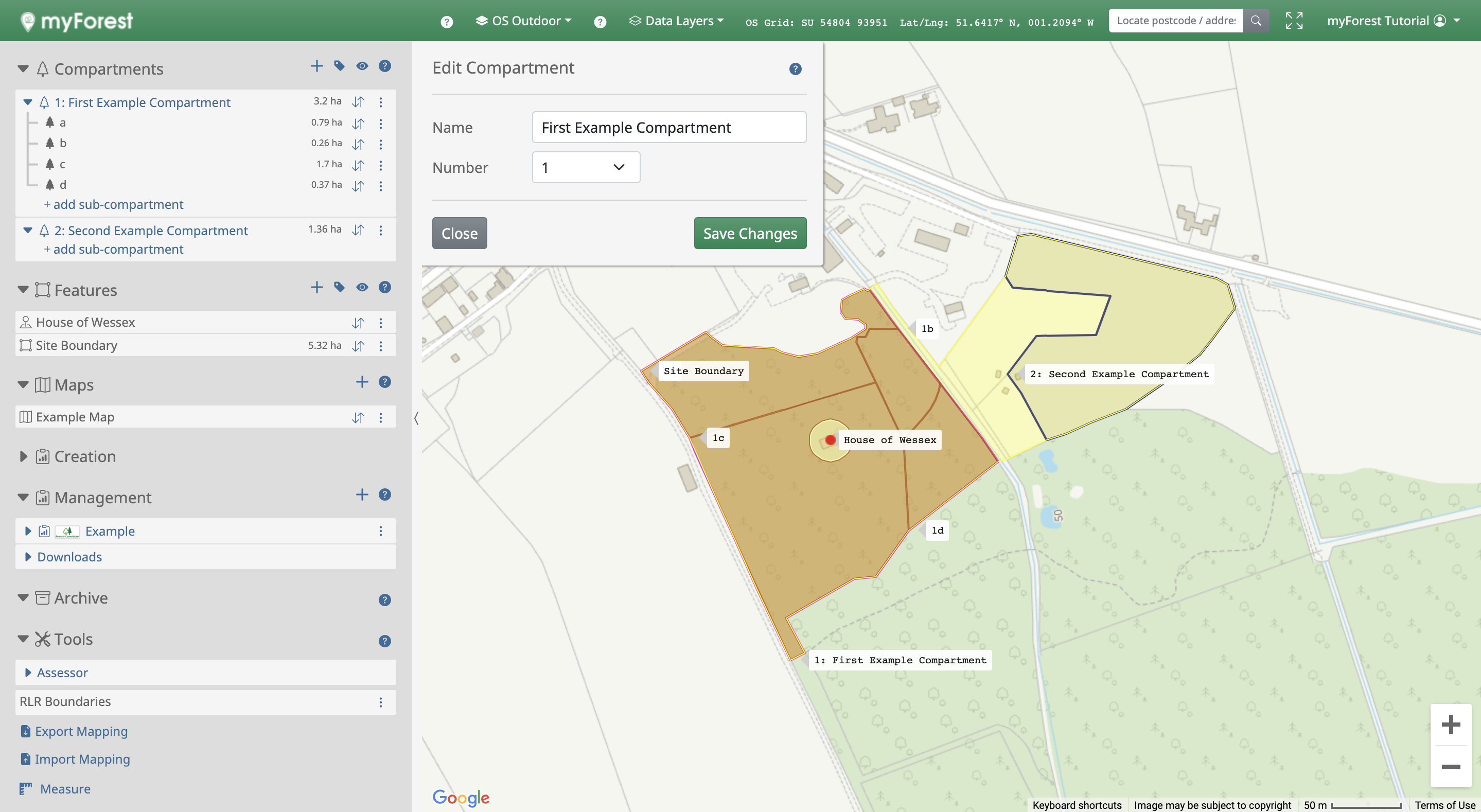This screenshot has height=812, width=1481.
Task: Click the reorder arrows for Site Boundary
Action: 358,346
